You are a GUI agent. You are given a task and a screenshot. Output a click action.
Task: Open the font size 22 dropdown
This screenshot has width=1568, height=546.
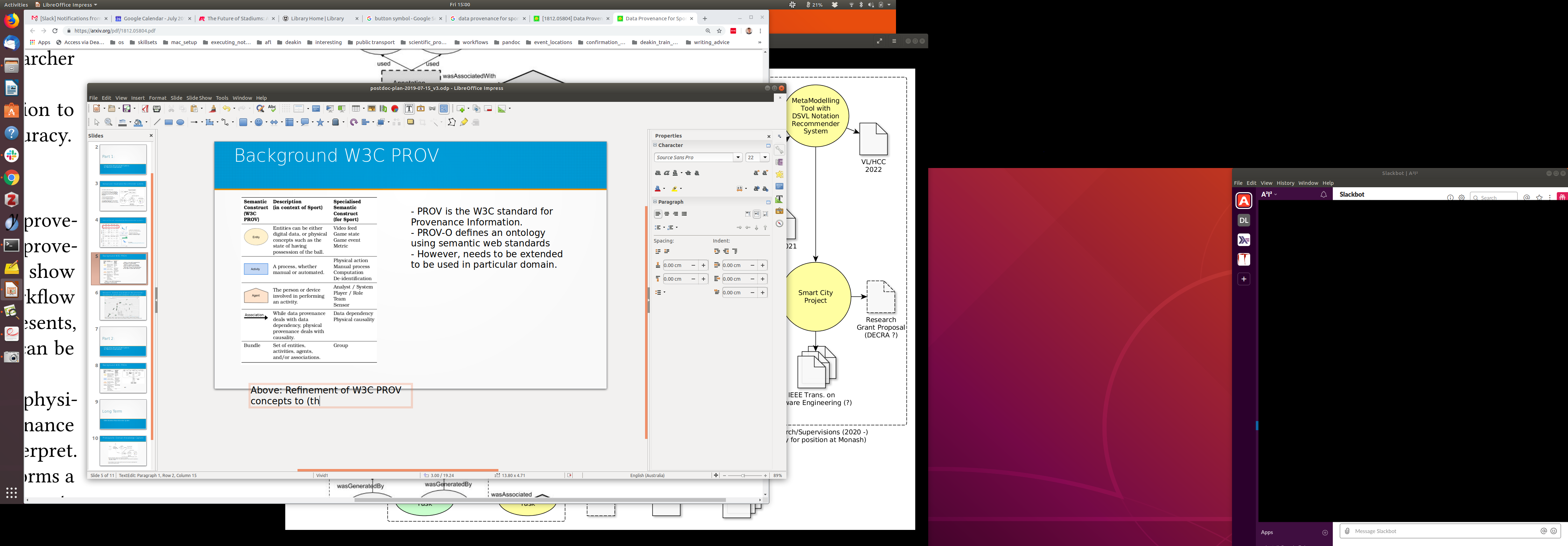click(x=765, y=157)
